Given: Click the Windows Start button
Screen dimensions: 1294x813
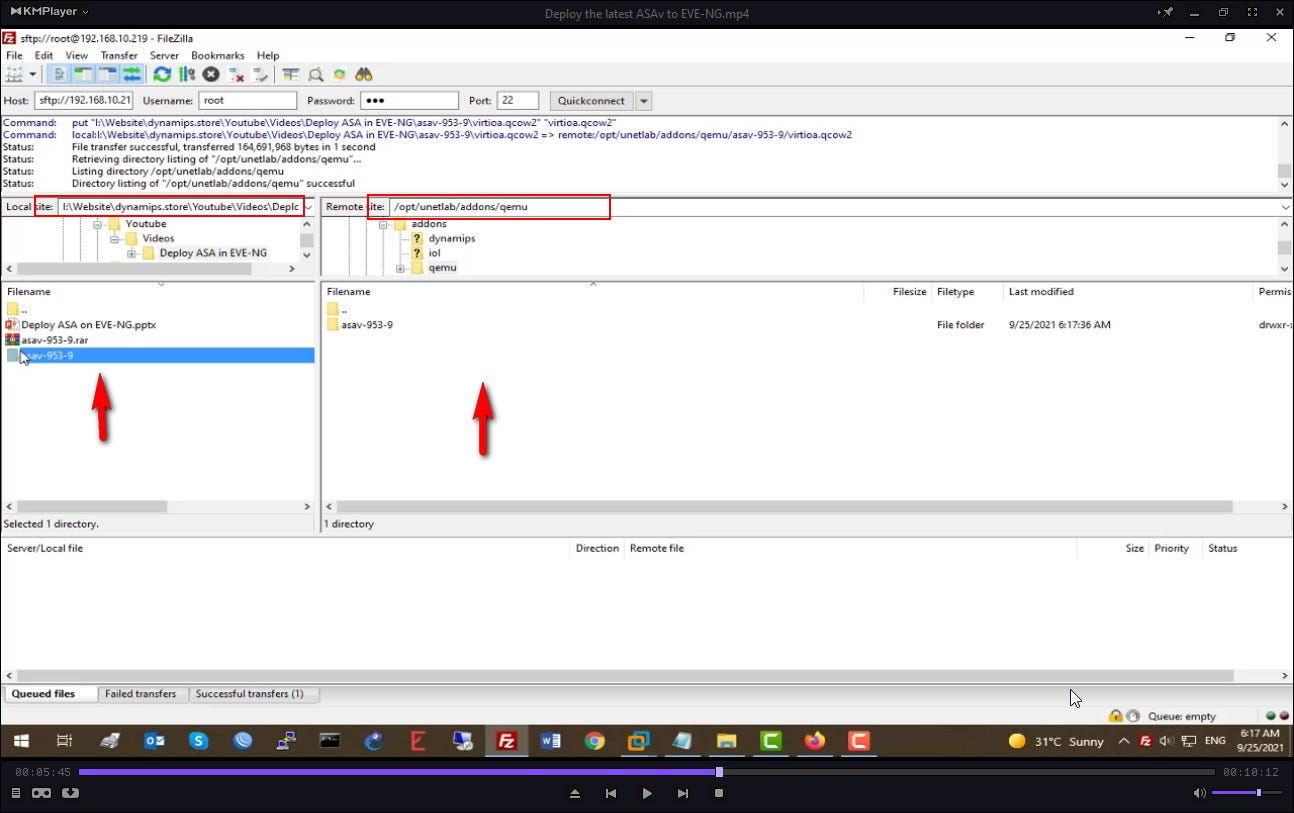Looking at the screenshot, I should click(x=21, y=741).
